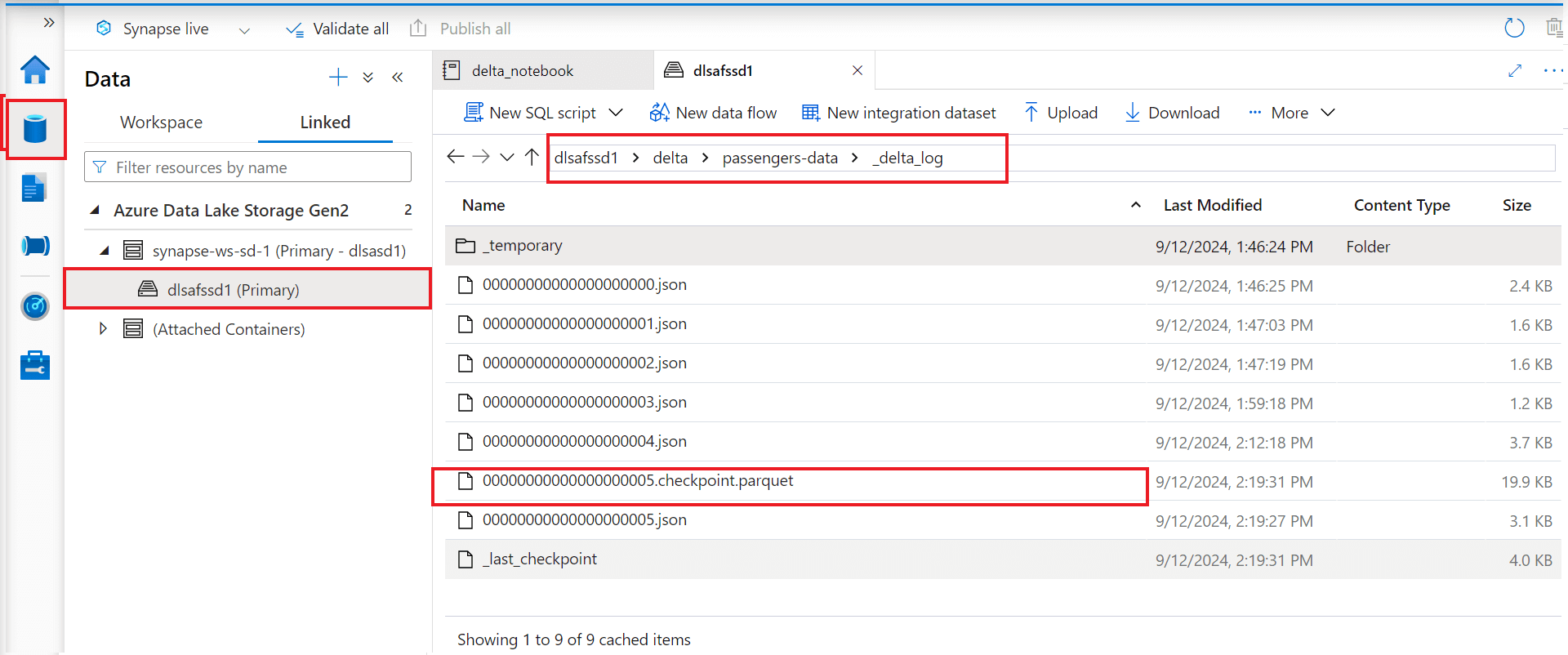Switch to the delta_notebook tab
This screenshot has width=1568, height=655.
pyautogui.click(x=523, y=71)
